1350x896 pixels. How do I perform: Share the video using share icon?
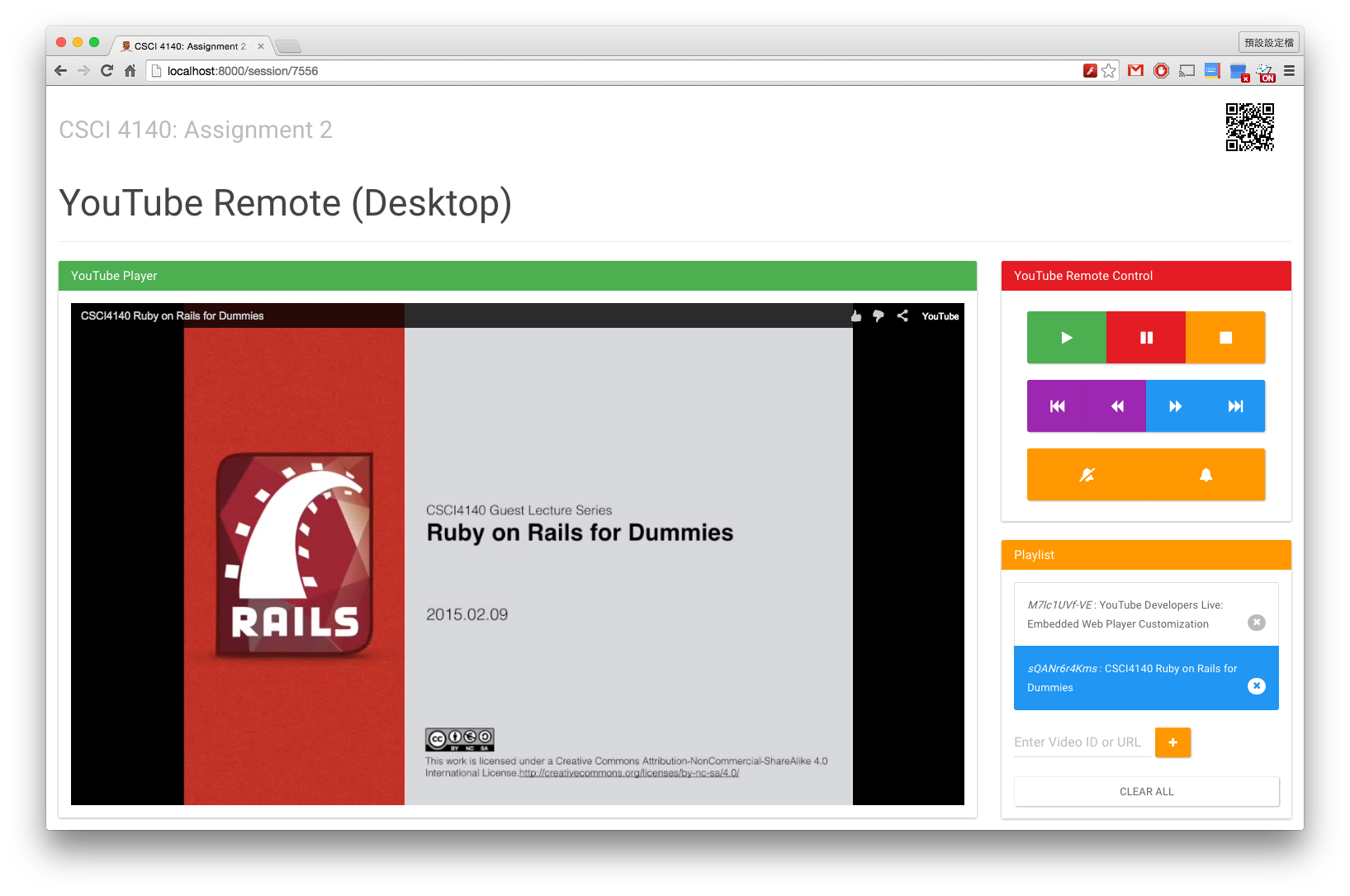902,316
